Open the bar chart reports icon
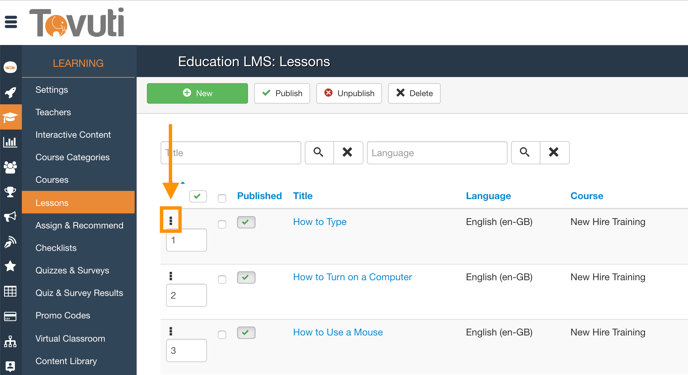Image resolution: width=688 pixels, height=375 pixels. tap(10, 142)
